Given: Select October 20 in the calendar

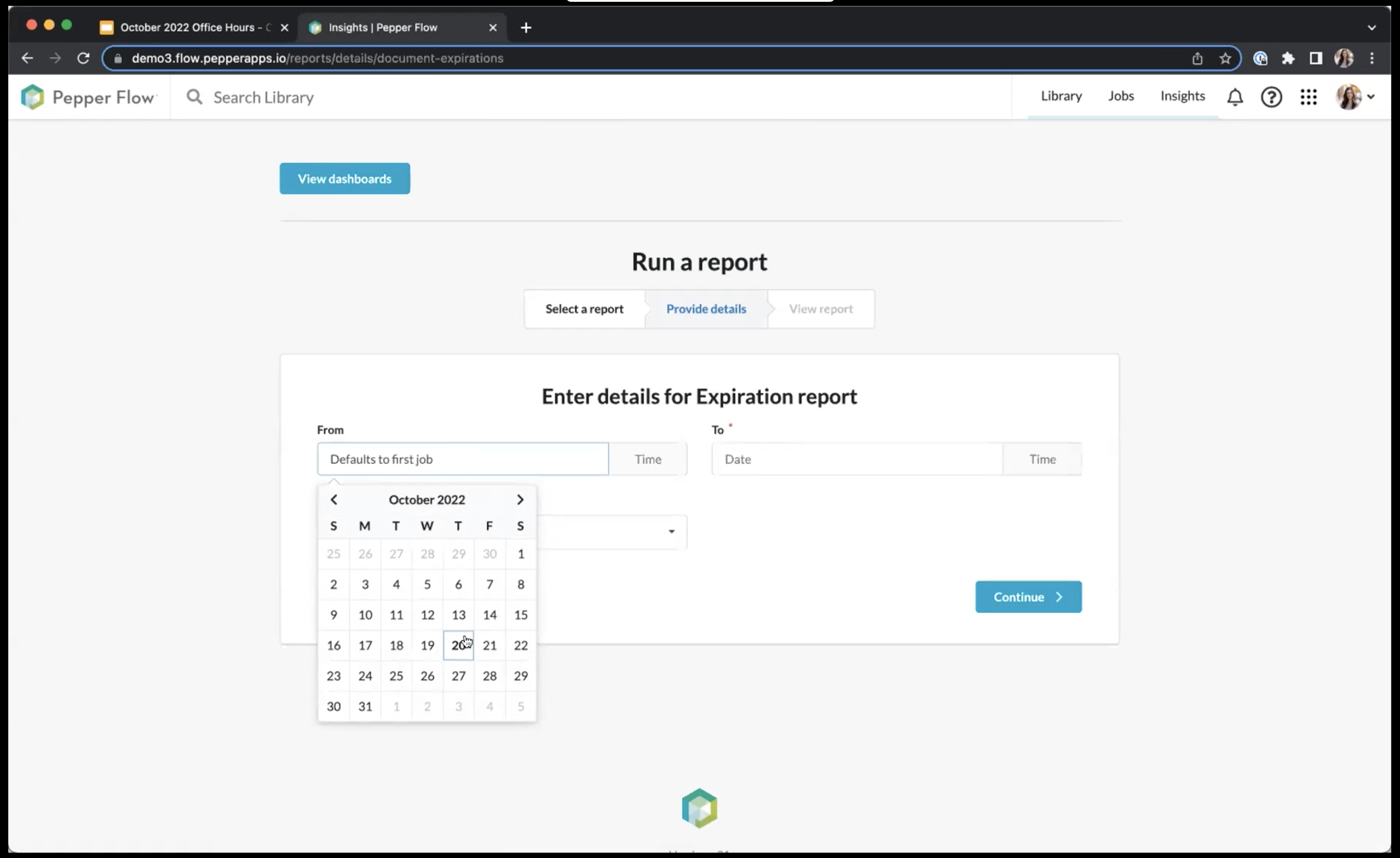Looking at the screenshot, I should (458, 646).
